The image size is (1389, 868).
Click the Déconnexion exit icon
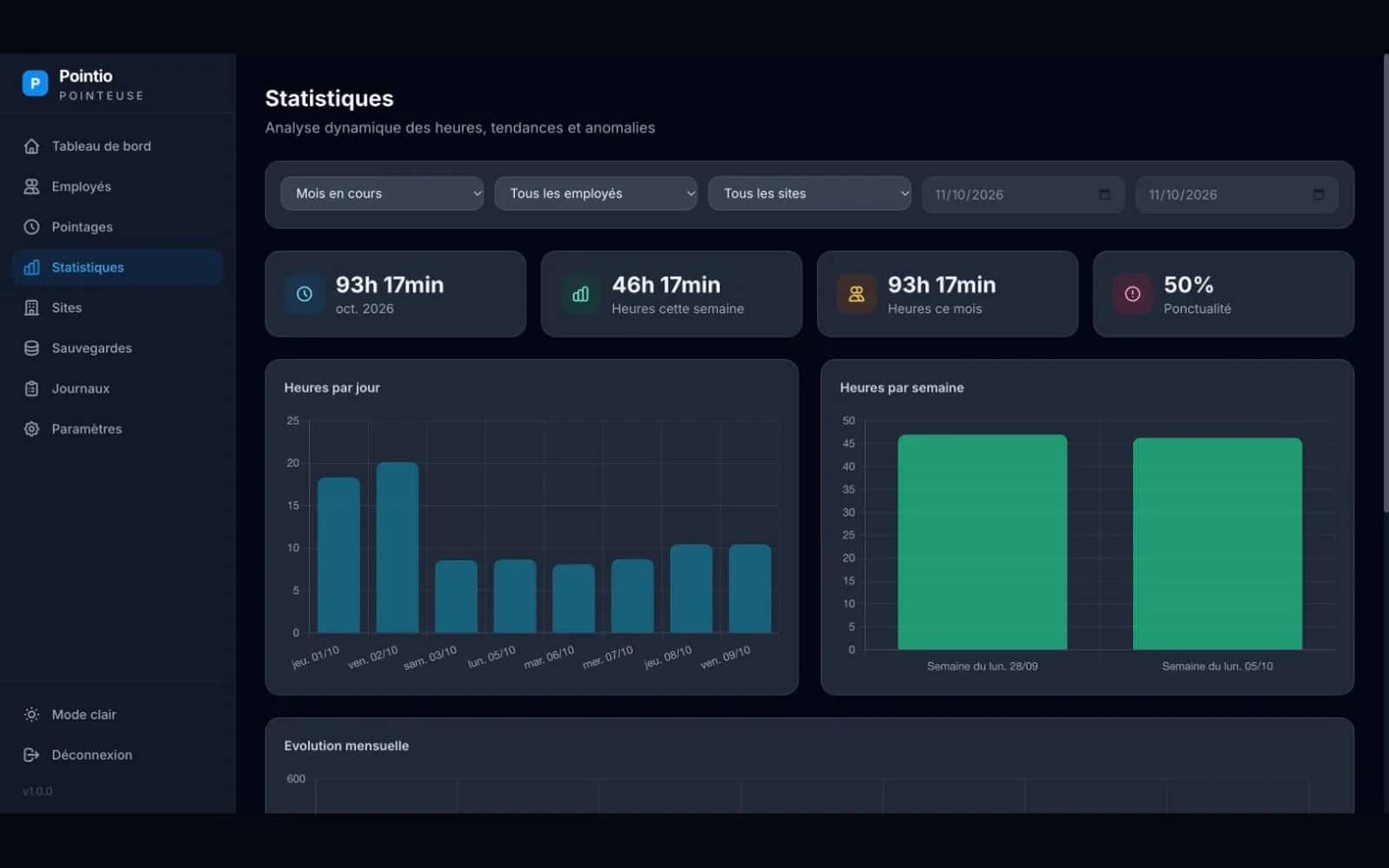coord(31,754)
